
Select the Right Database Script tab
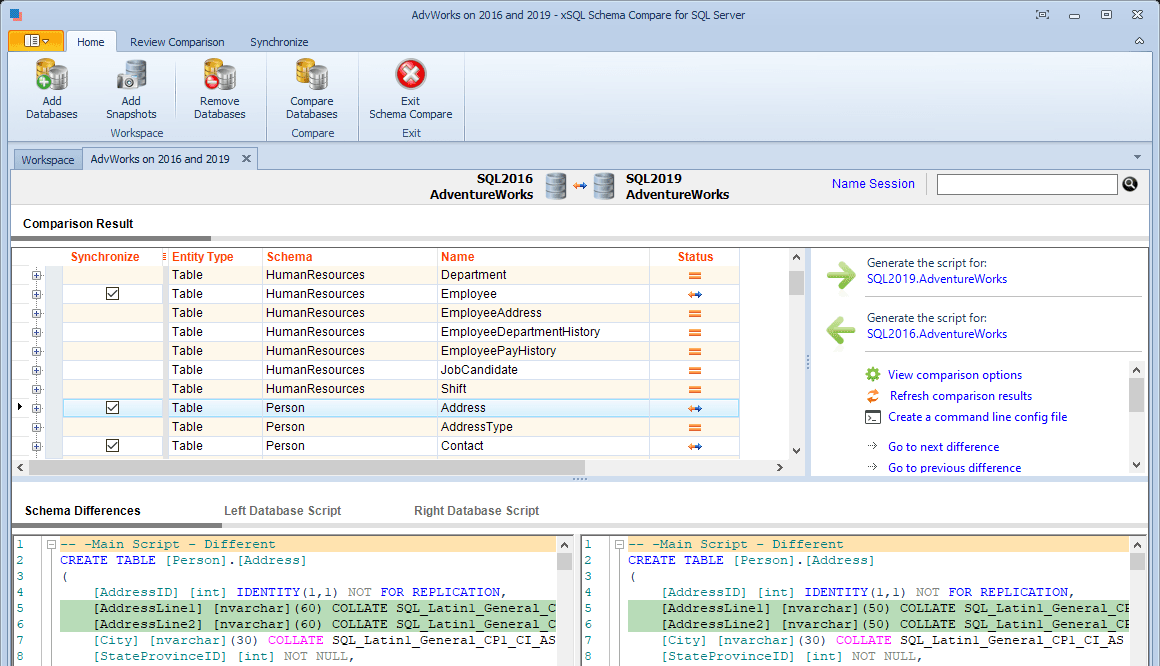coord(476,511)
